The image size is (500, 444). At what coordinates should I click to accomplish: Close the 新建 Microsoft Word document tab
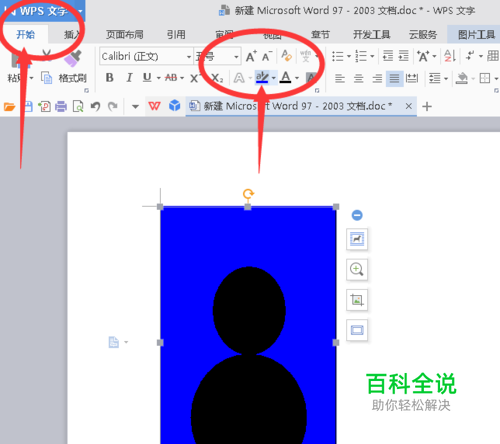coord(409,106)
